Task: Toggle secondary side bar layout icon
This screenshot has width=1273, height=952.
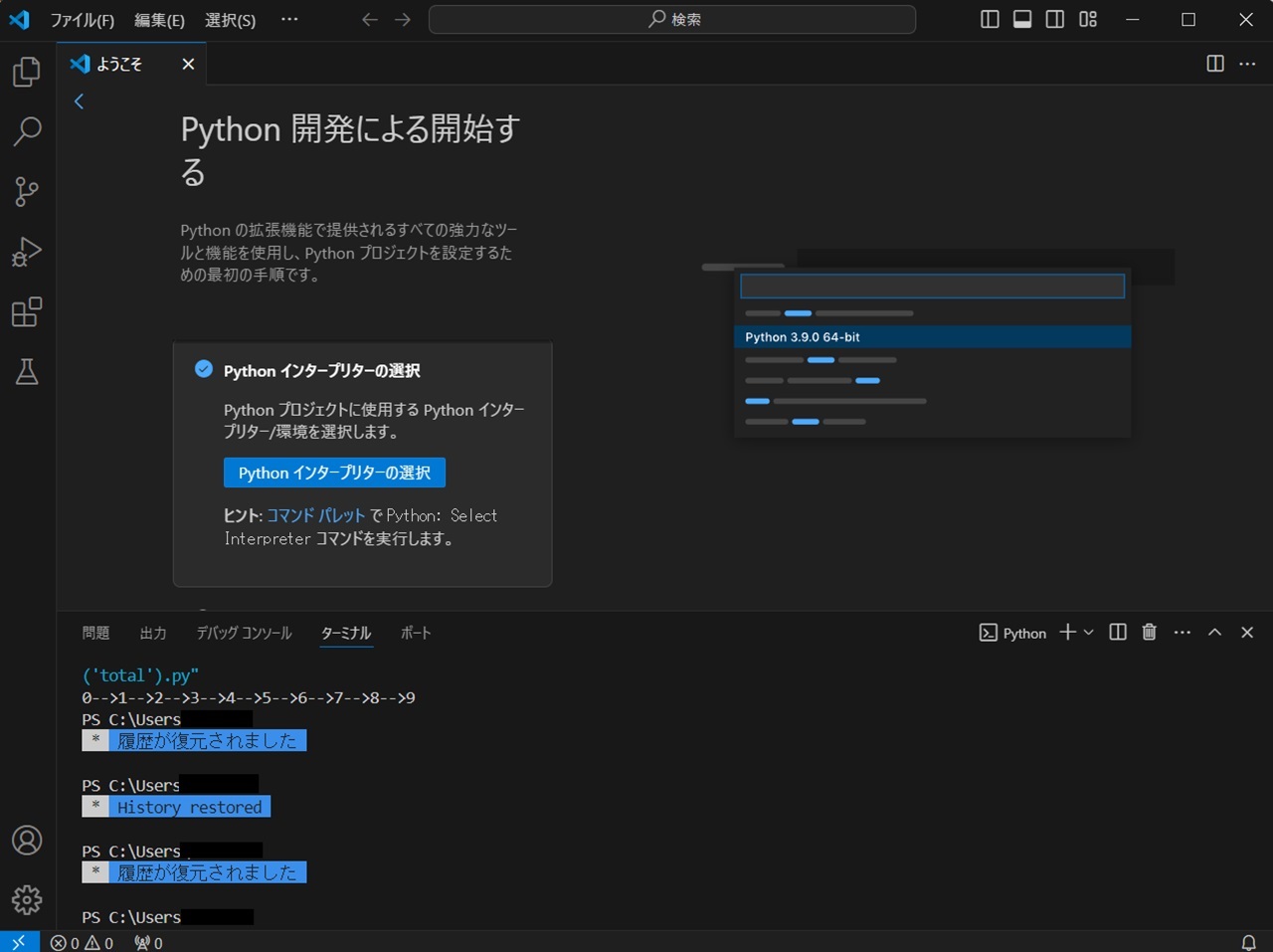Action: [1055, 19]
